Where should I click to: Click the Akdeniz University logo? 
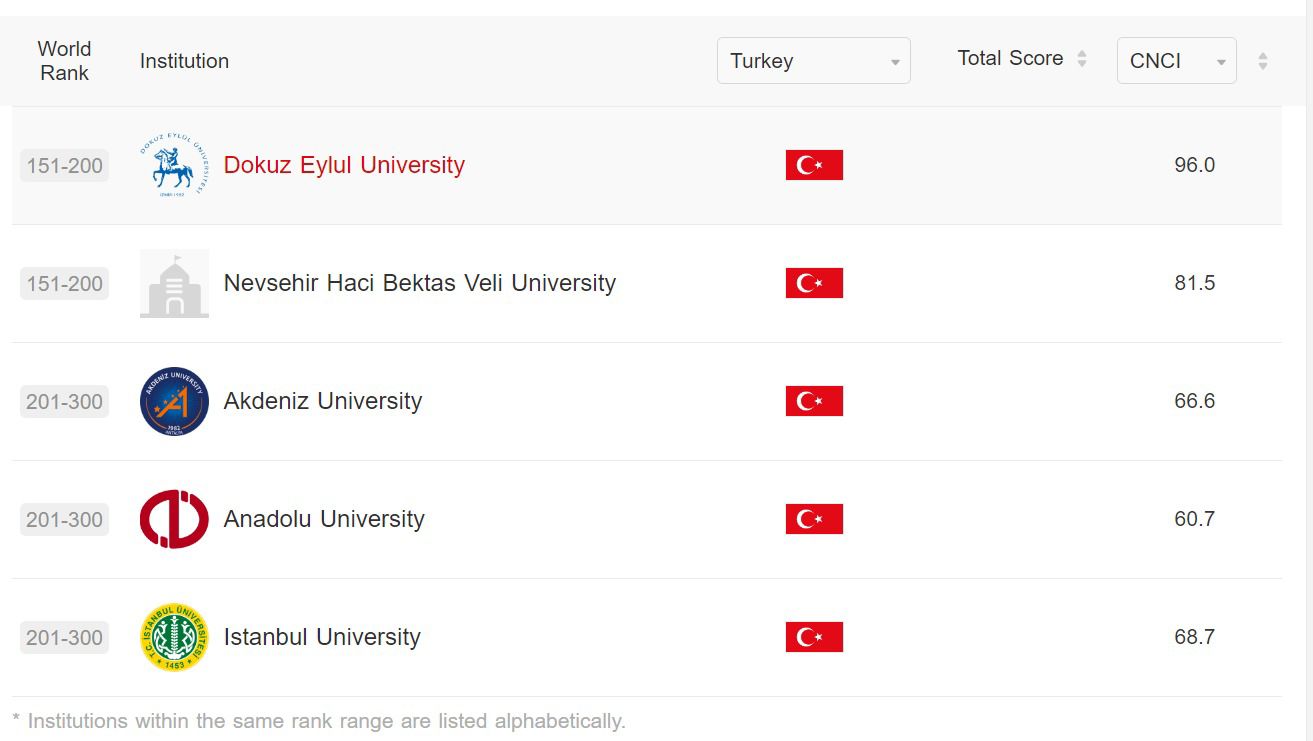tap(174, 401)
